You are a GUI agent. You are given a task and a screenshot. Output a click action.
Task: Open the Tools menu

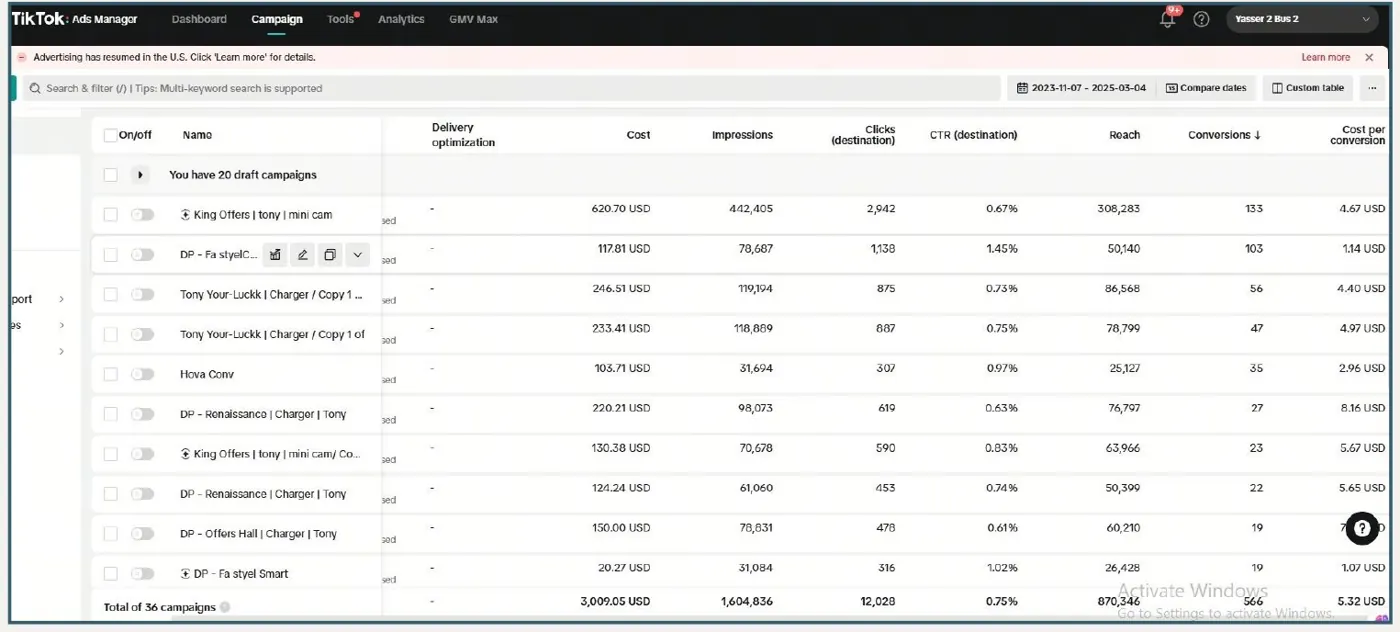341,19
